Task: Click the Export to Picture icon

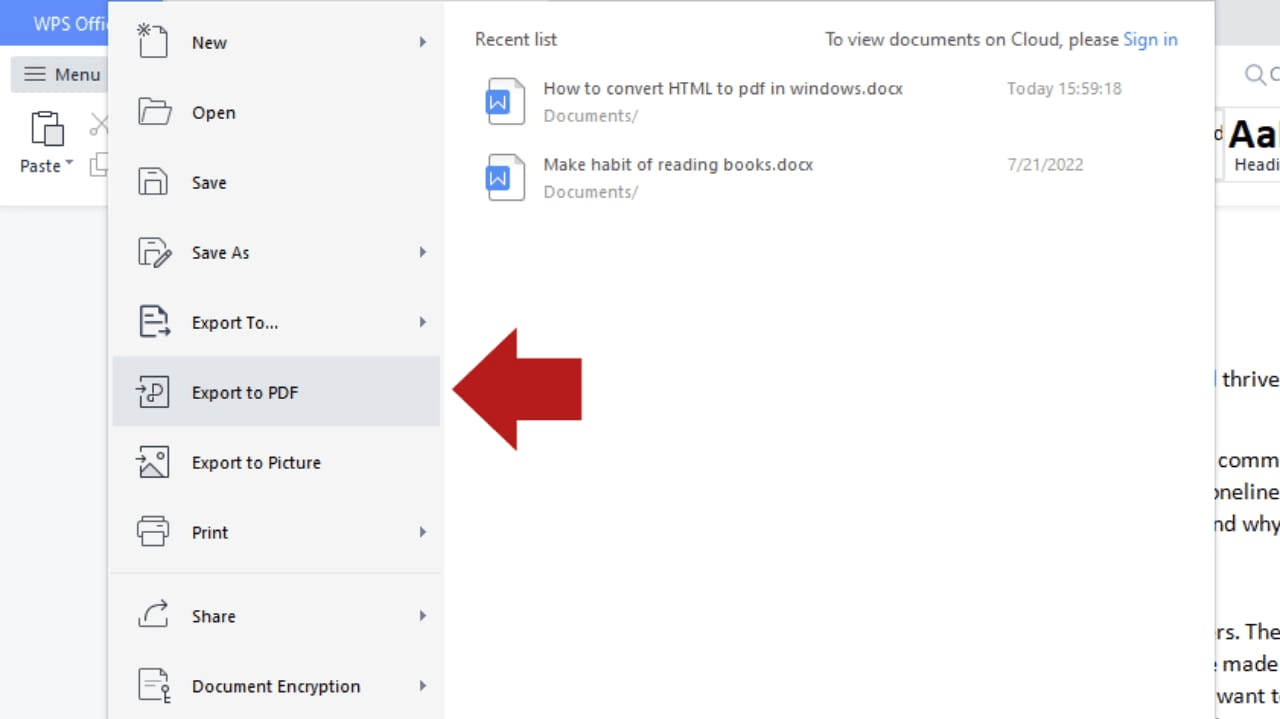Action: point(153,462)
